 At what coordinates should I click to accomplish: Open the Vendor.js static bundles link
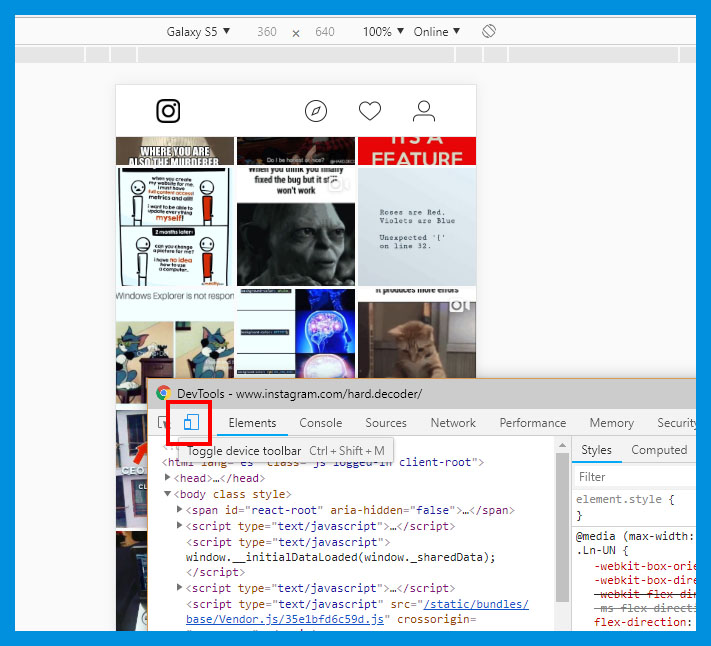click(x=357, y=612)
